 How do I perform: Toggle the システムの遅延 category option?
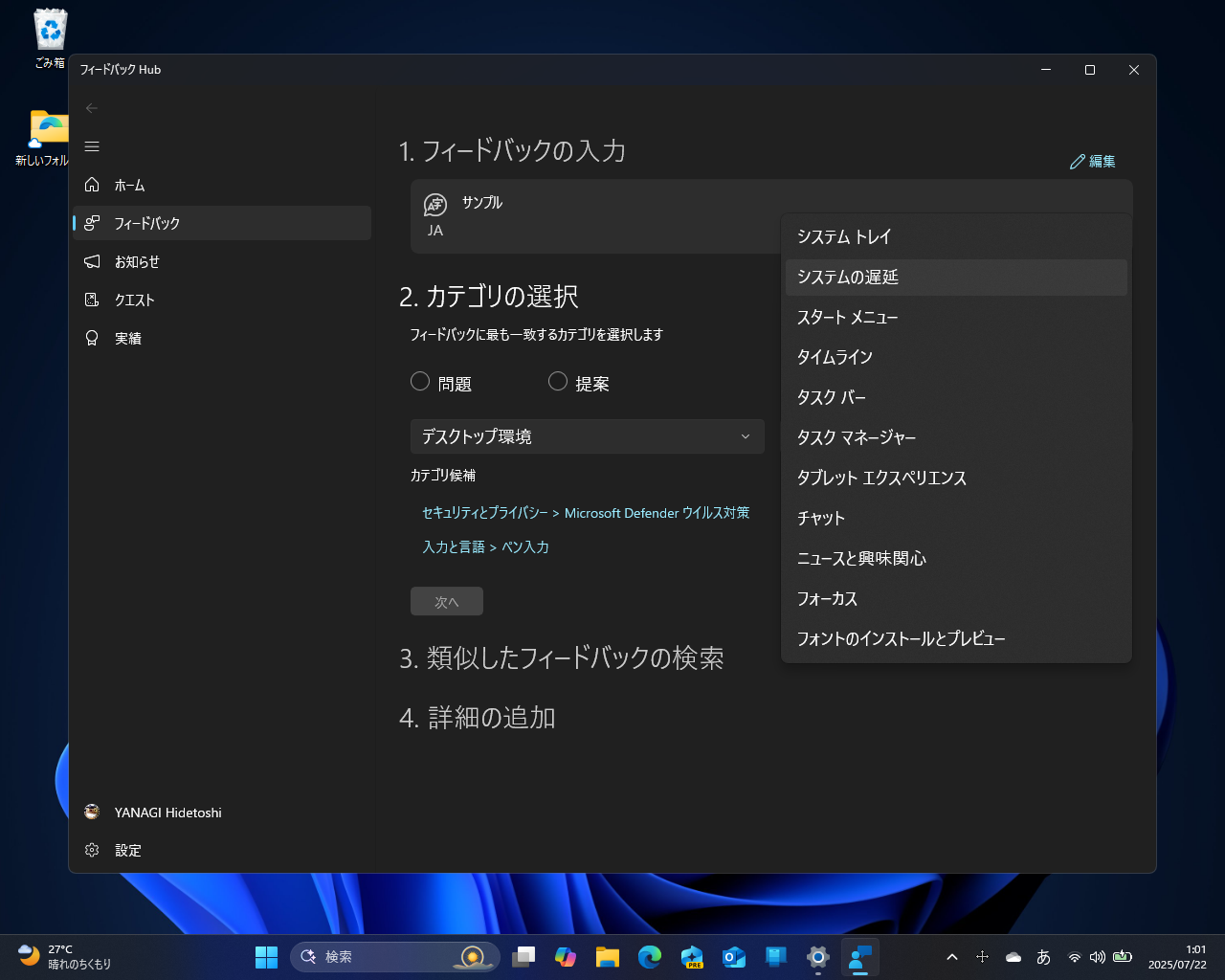[955, 278]
